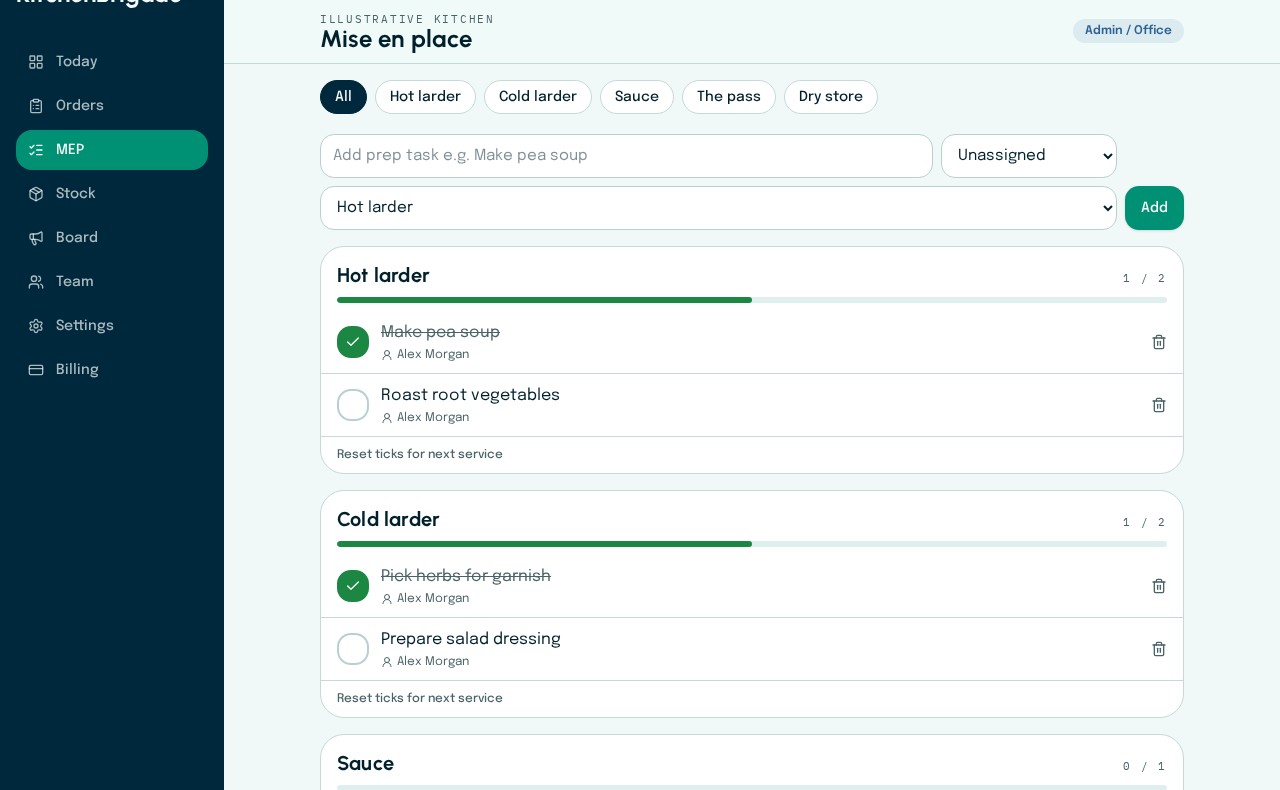Delete the Pick herbs for garnish task
1280x790 pixels.
[x=1159, y=586]
